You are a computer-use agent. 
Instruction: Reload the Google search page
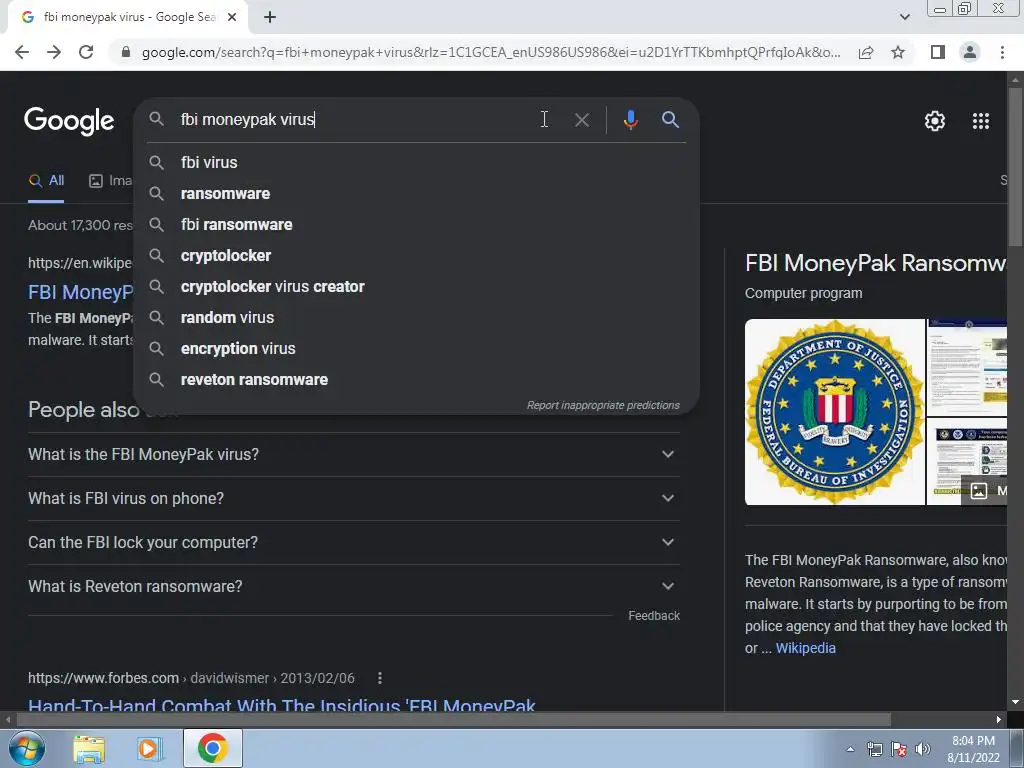[86, 52]
